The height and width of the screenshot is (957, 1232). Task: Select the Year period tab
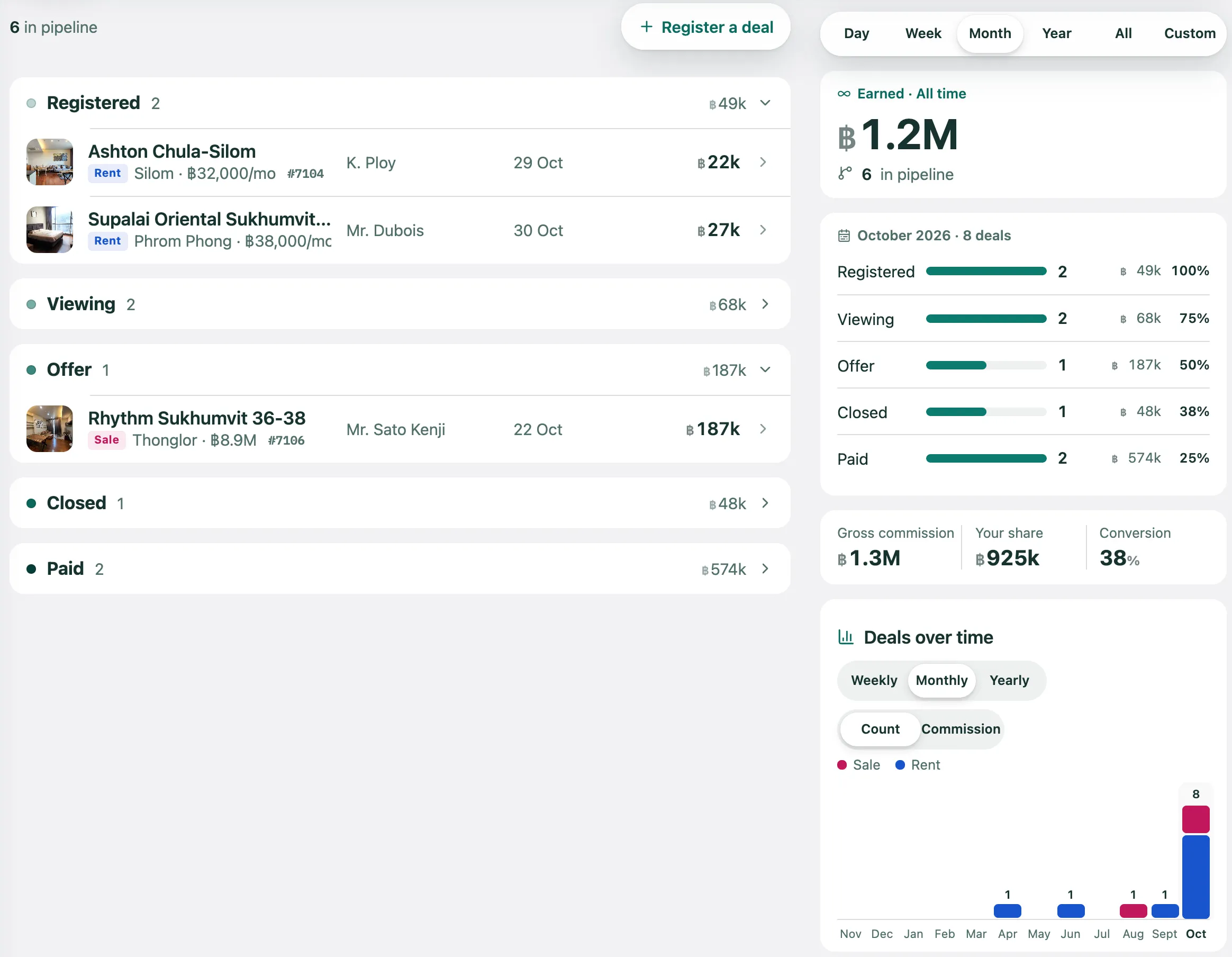[x=1056, y=33]
